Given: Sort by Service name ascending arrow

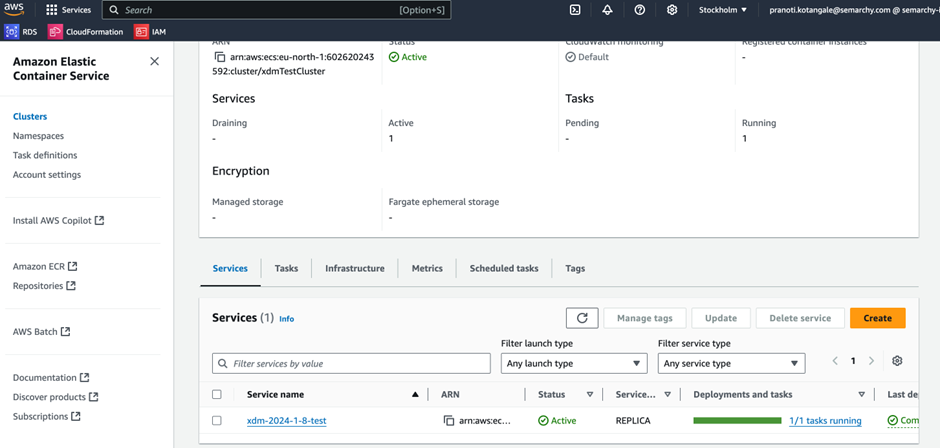Looking at the screenshot, I should coord(415,395).
